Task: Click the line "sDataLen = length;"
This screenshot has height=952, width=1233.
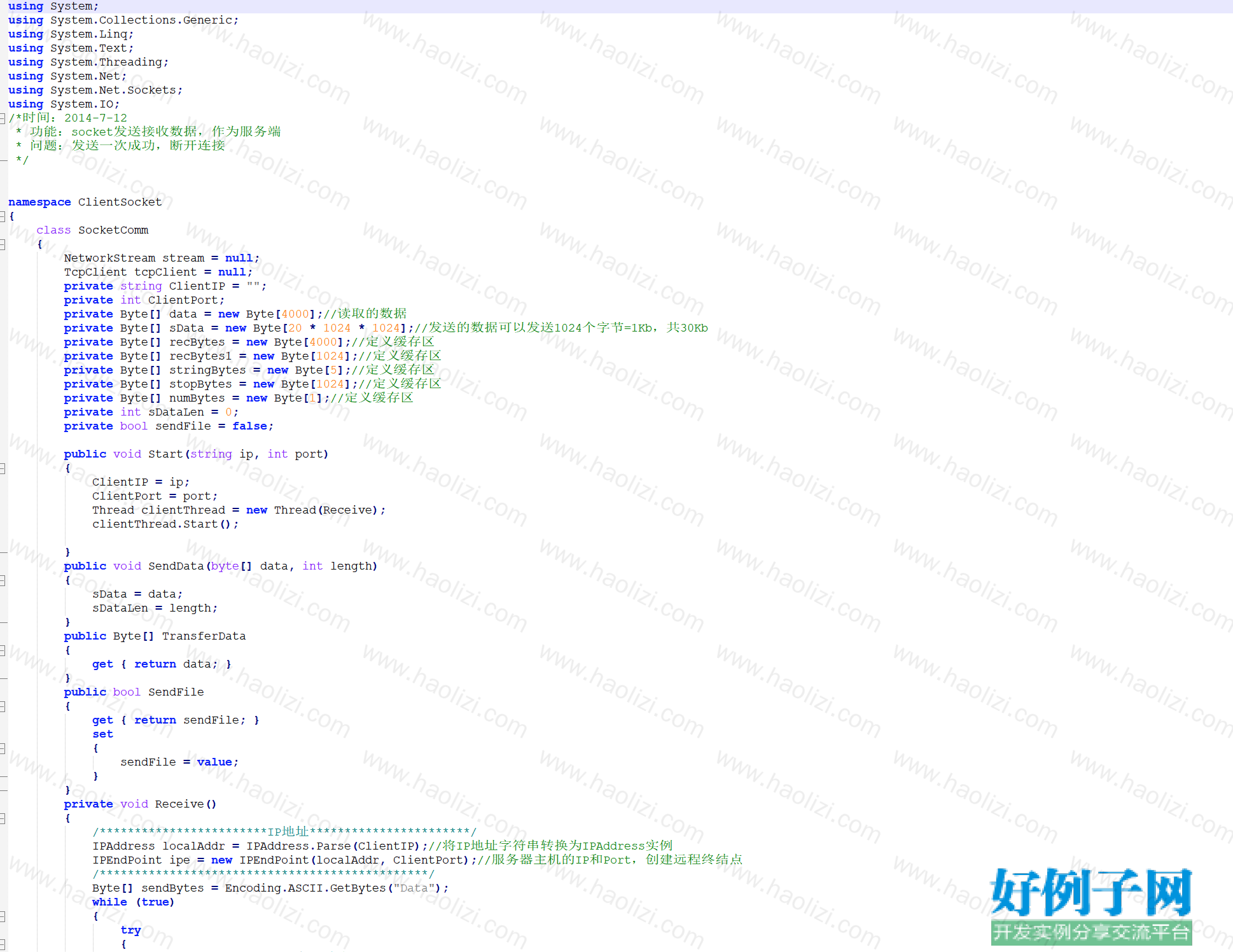Action: [x=155, y=608]
